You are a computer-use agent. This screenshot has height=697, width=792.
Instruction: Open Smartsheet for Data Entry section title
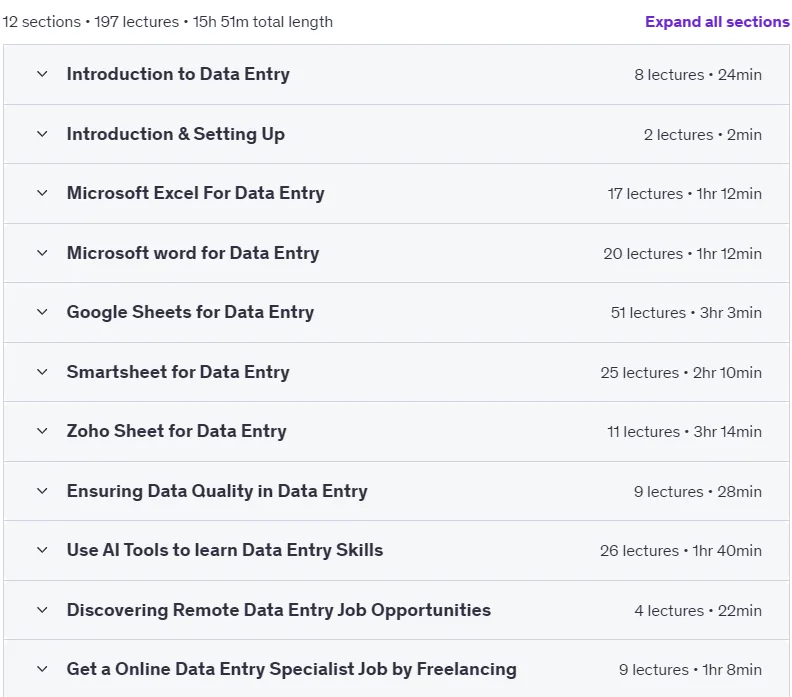click(x=178, y=372)
